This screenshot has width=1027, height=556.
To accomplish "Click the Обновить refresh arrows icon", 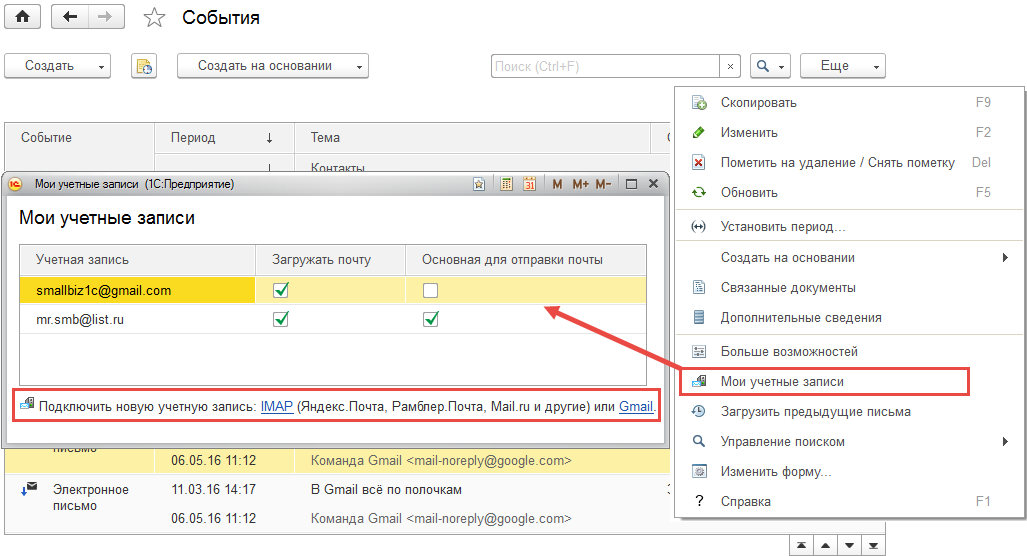I will pyautogui.click(x=699, y=193).
